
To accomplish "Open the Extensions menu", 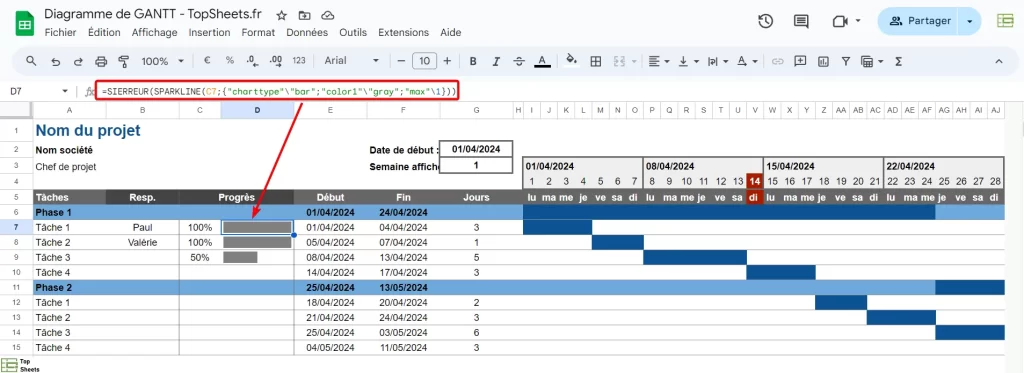I will pos(403,32).
